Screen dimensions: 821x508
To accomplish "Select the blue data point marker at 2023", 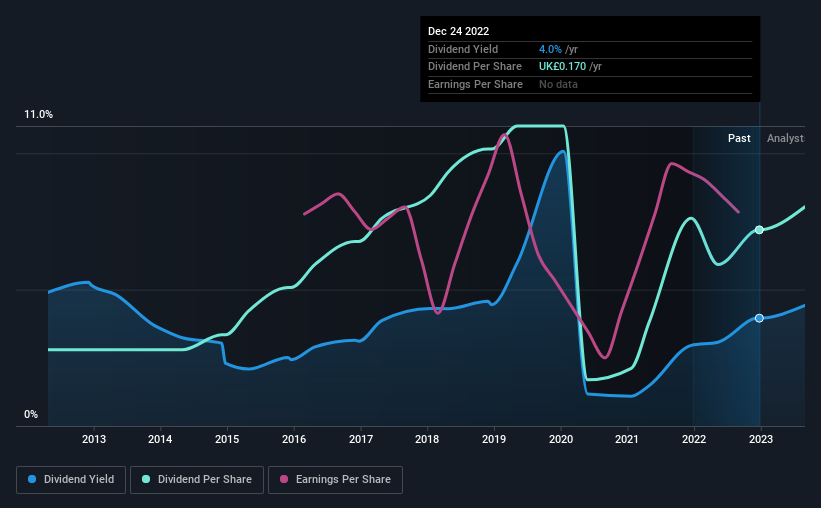I will pos(759,318).
